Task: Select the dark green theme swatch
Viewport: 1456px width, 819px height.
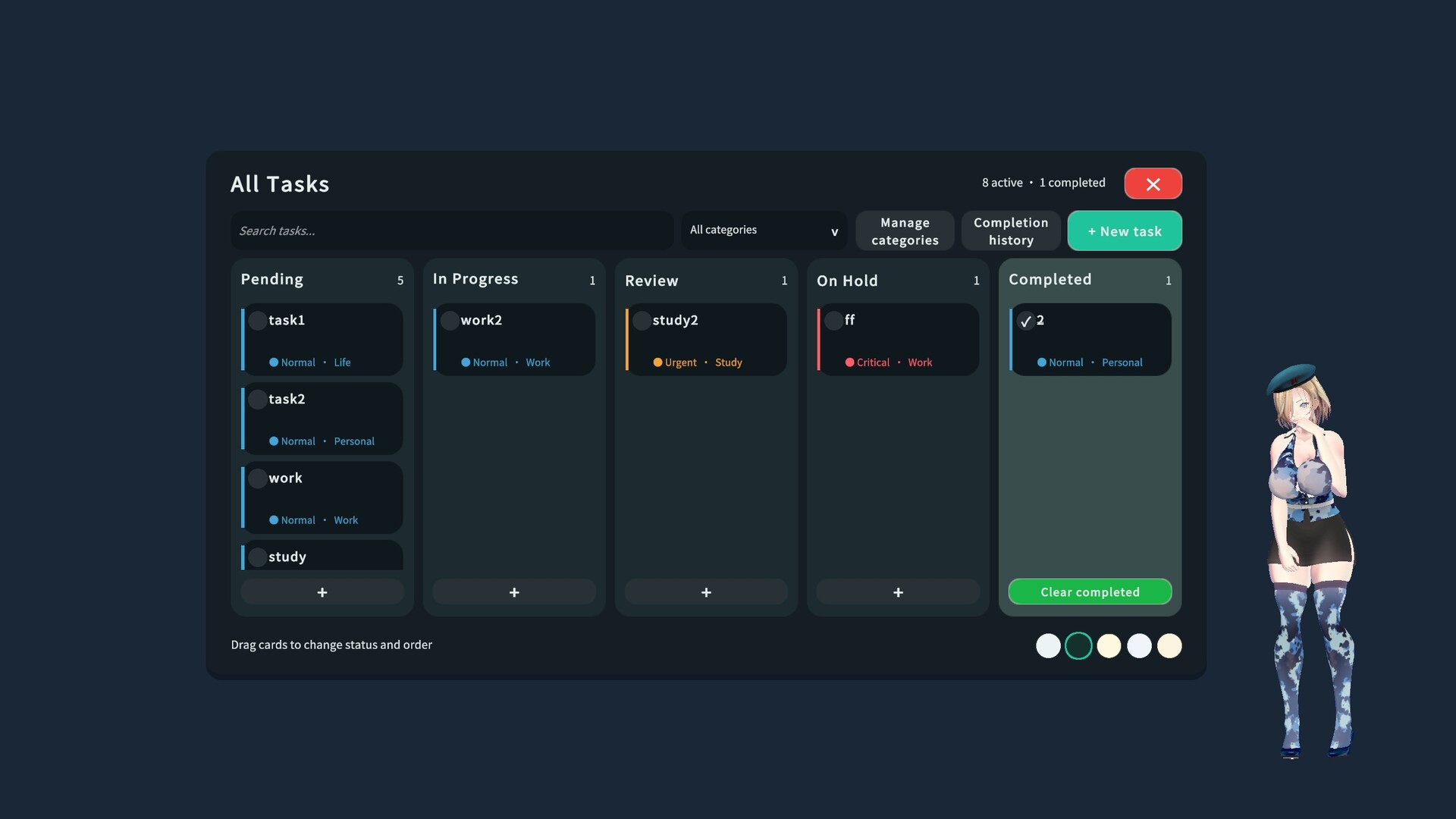Action: [x=1078, y=646]
